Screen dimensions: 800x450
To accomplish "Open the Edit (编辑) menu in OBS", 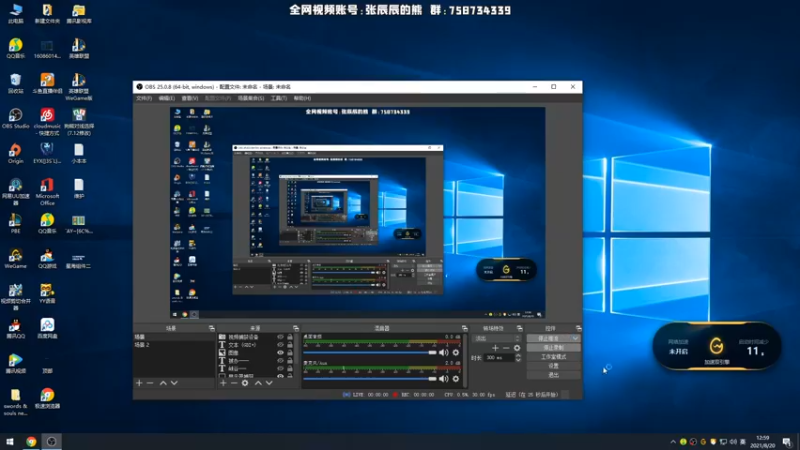I will [166, 98].
